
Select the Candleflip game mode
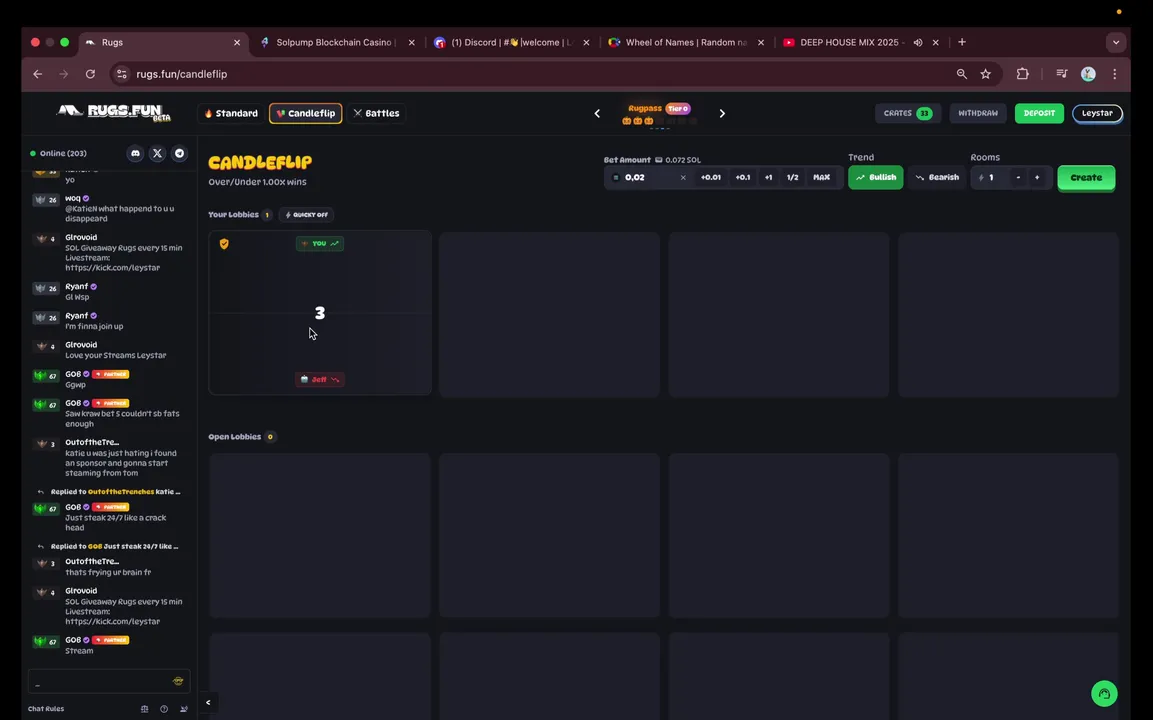coord(306,113)
